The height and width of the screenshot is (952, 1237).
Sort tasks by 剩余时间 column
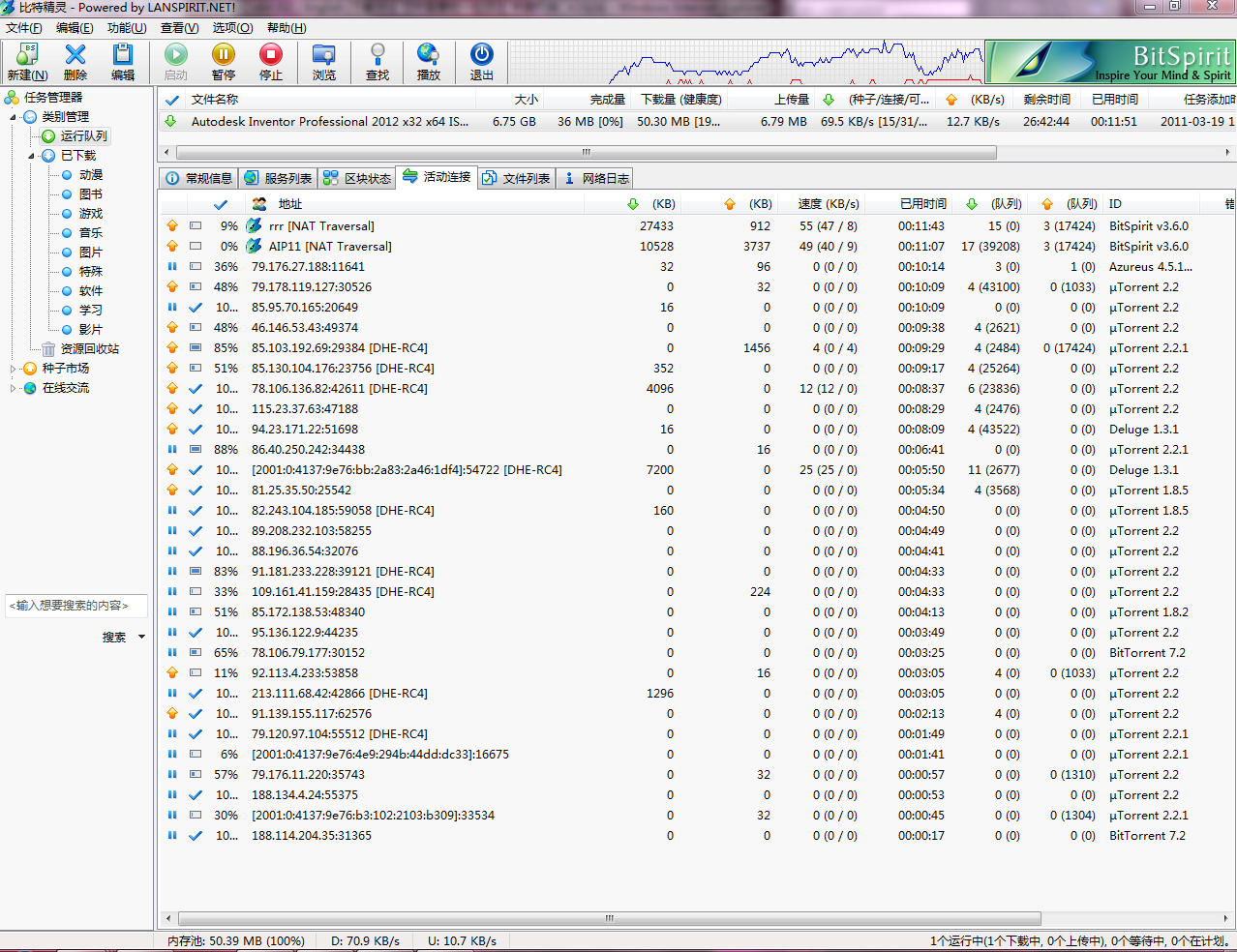[x=1047, y=100]
